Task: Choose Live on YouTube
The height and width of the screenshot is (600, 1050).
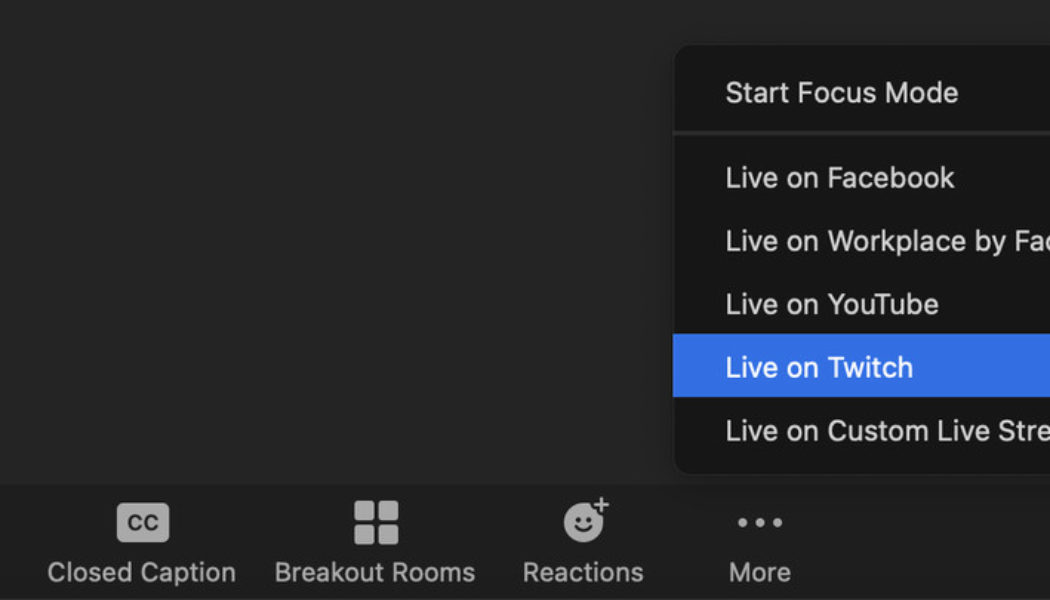Action: click(x=831, y=304)
